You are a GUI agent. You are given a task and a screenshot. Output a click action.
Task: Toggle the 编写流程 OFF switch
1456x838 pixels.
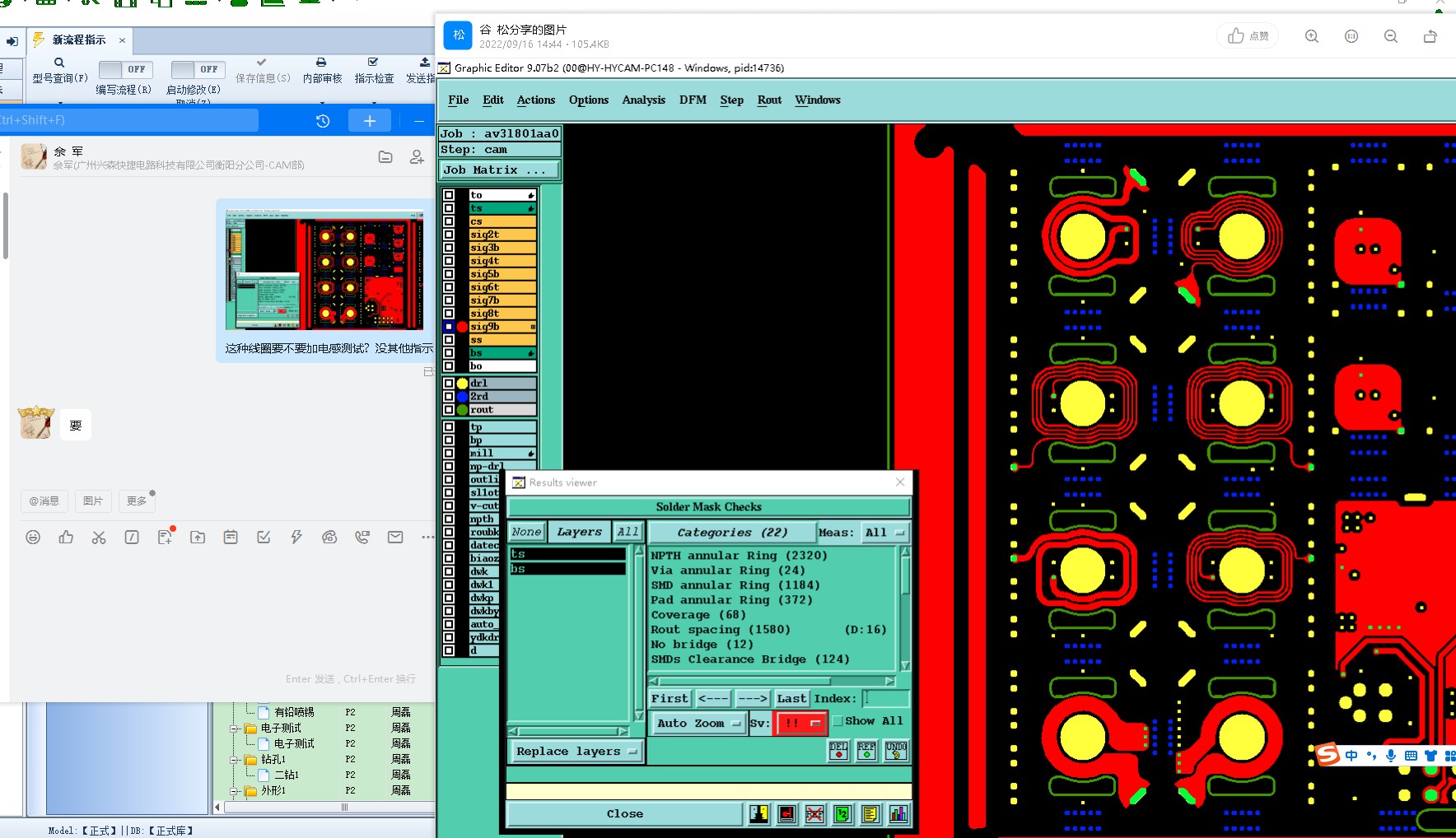pos(125,70)
